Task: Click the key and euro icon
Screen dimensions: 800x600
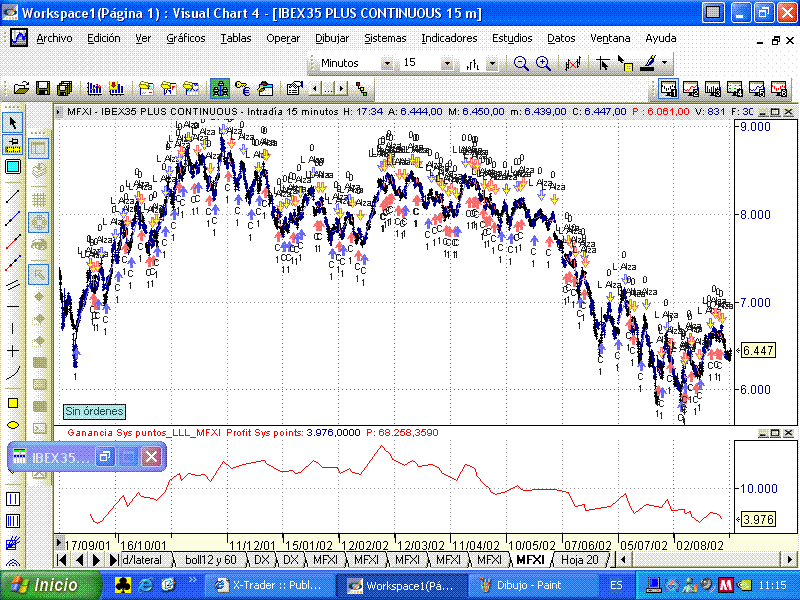Action: 242,89
